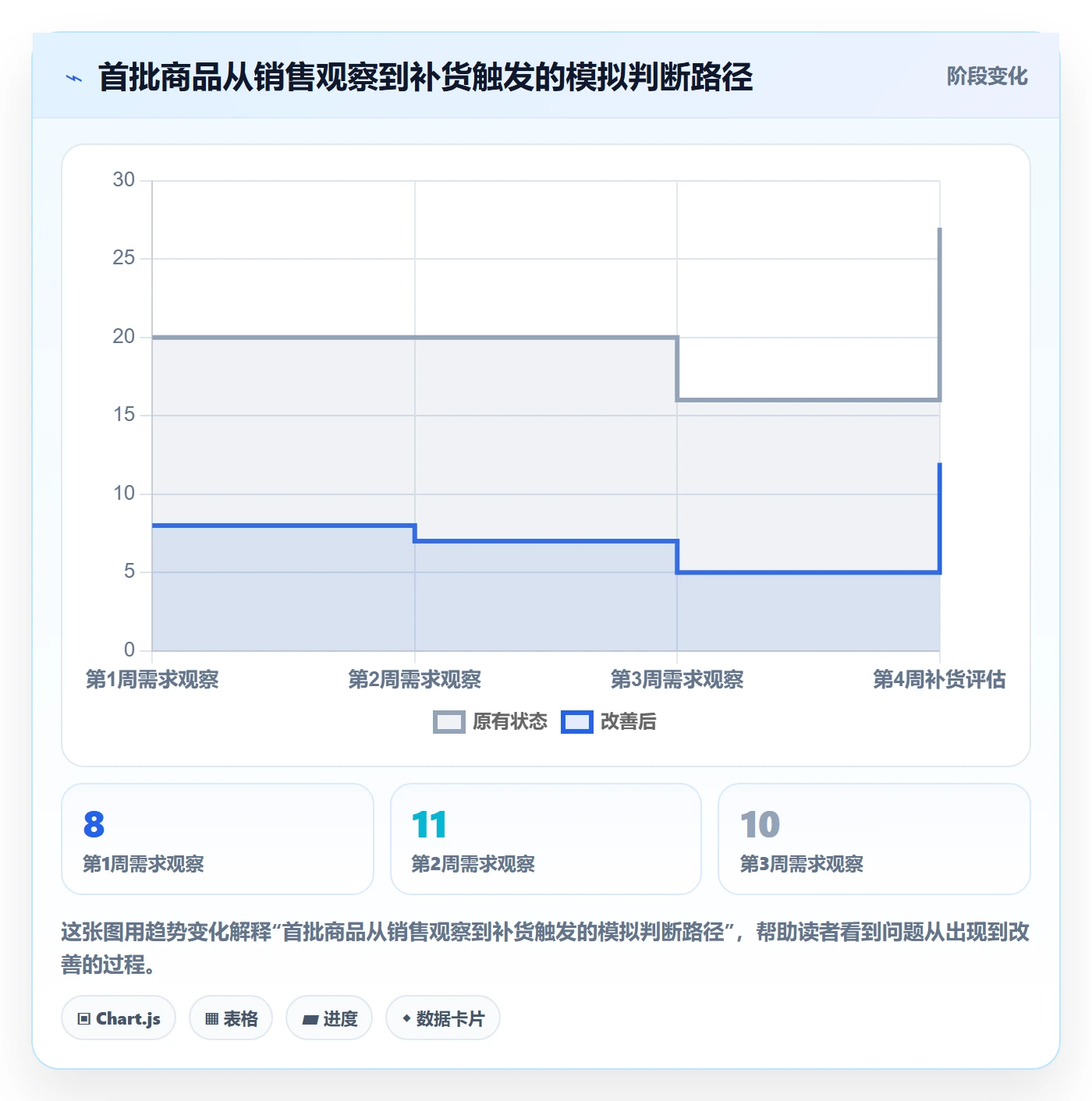
Task: Click the y-axis value 5
Action: pyautogui.click(x=129, y=572)
